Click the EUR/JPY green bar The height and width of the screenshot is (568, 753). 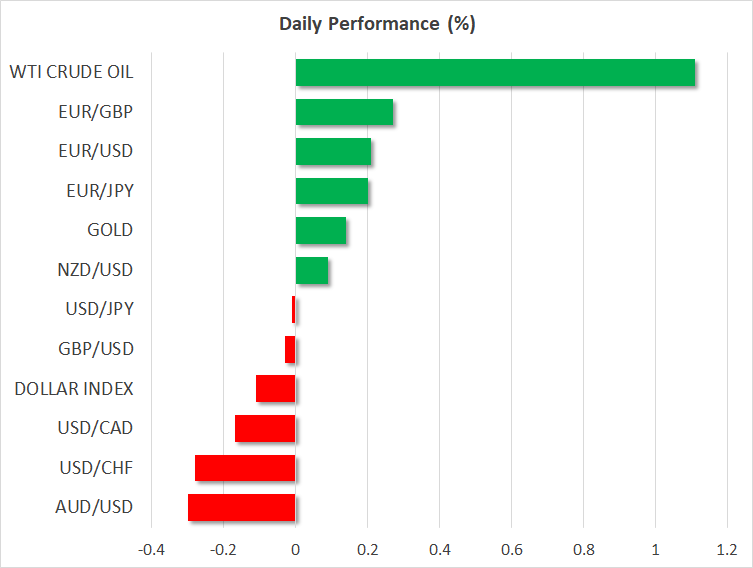(331, 191)
